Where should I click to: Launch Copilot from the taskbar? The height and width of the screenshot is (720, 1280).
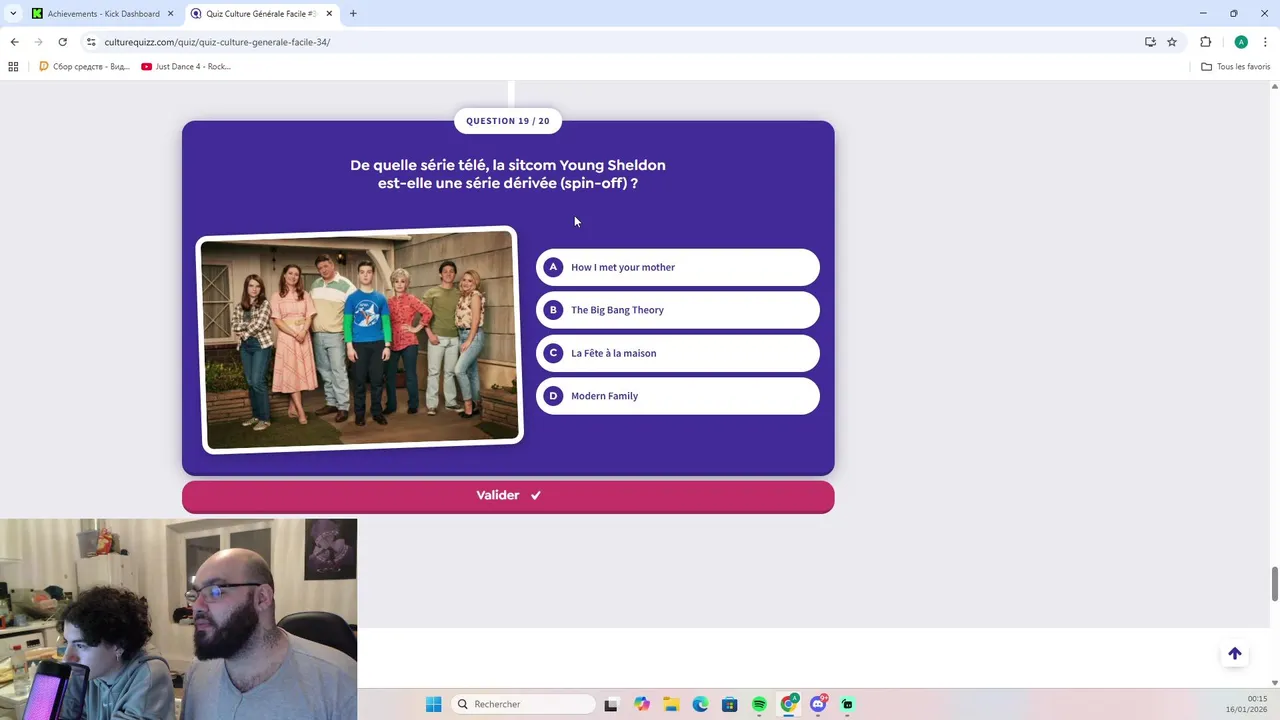click(x=641, y=704)
